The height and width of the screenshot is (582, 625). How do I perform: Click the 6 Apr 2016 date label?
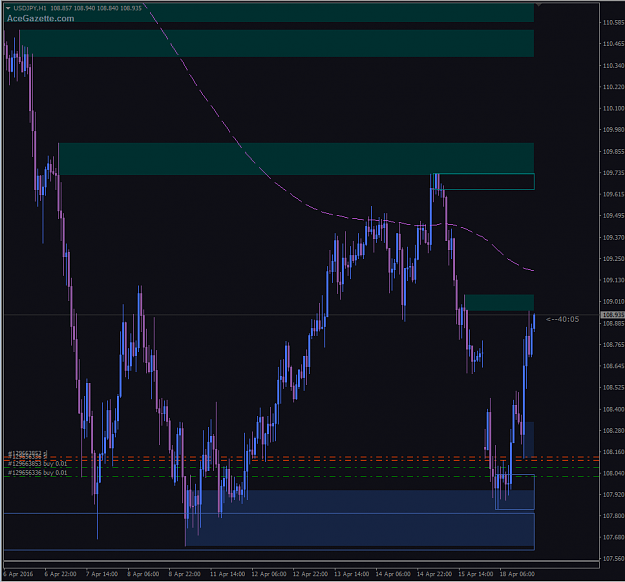pos(18,574)
